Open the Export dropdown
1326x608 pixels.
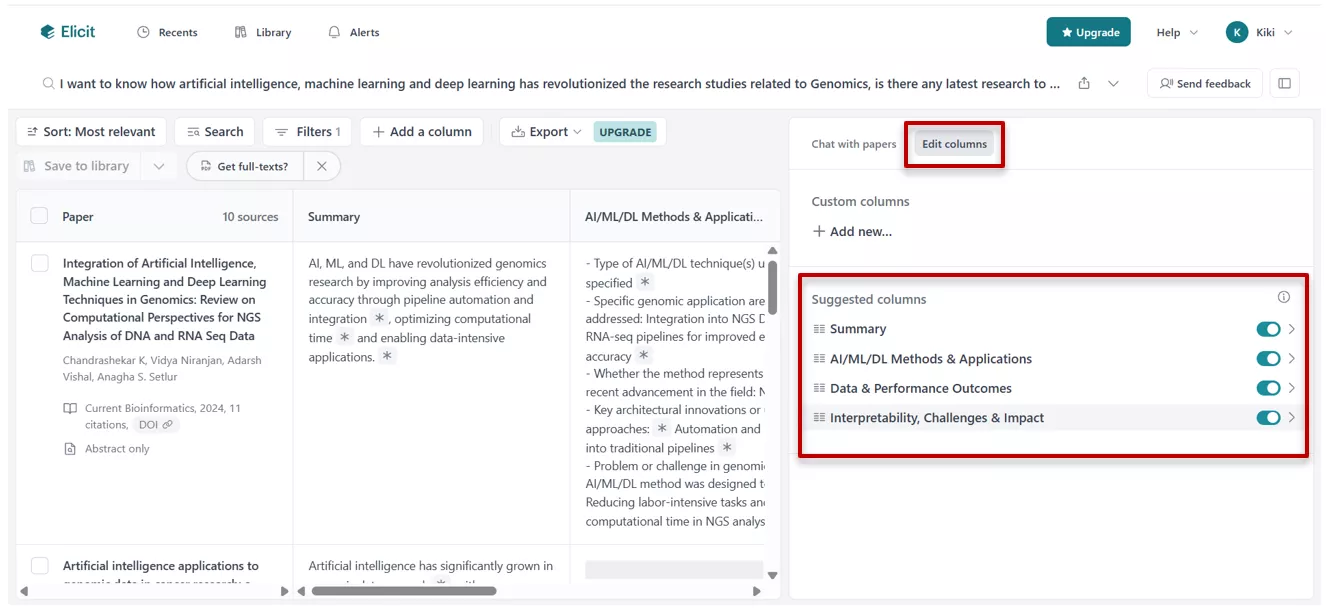[x=546, y=131]
